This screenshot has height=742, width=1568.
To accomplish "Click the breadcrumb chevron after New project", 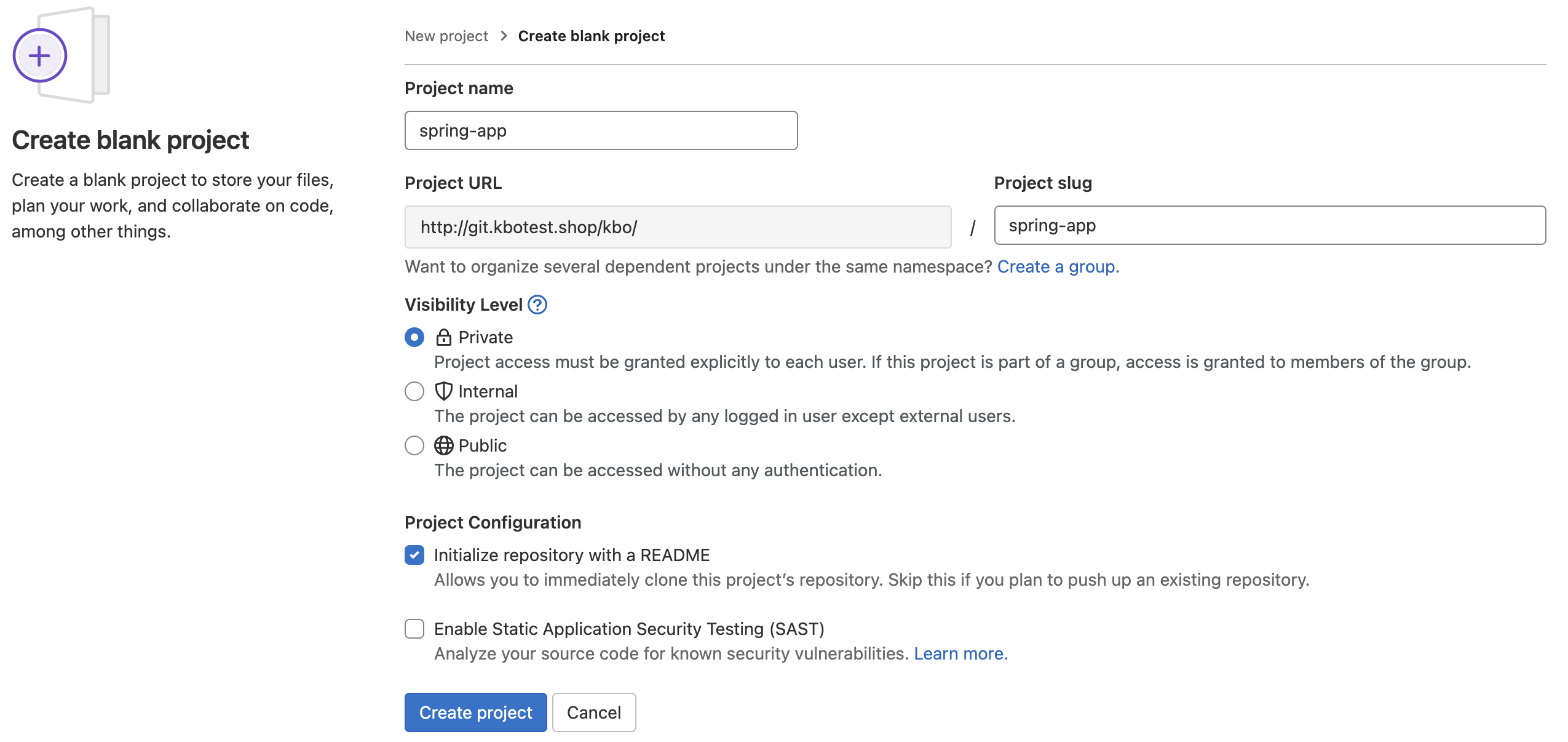I will (504, 36).
